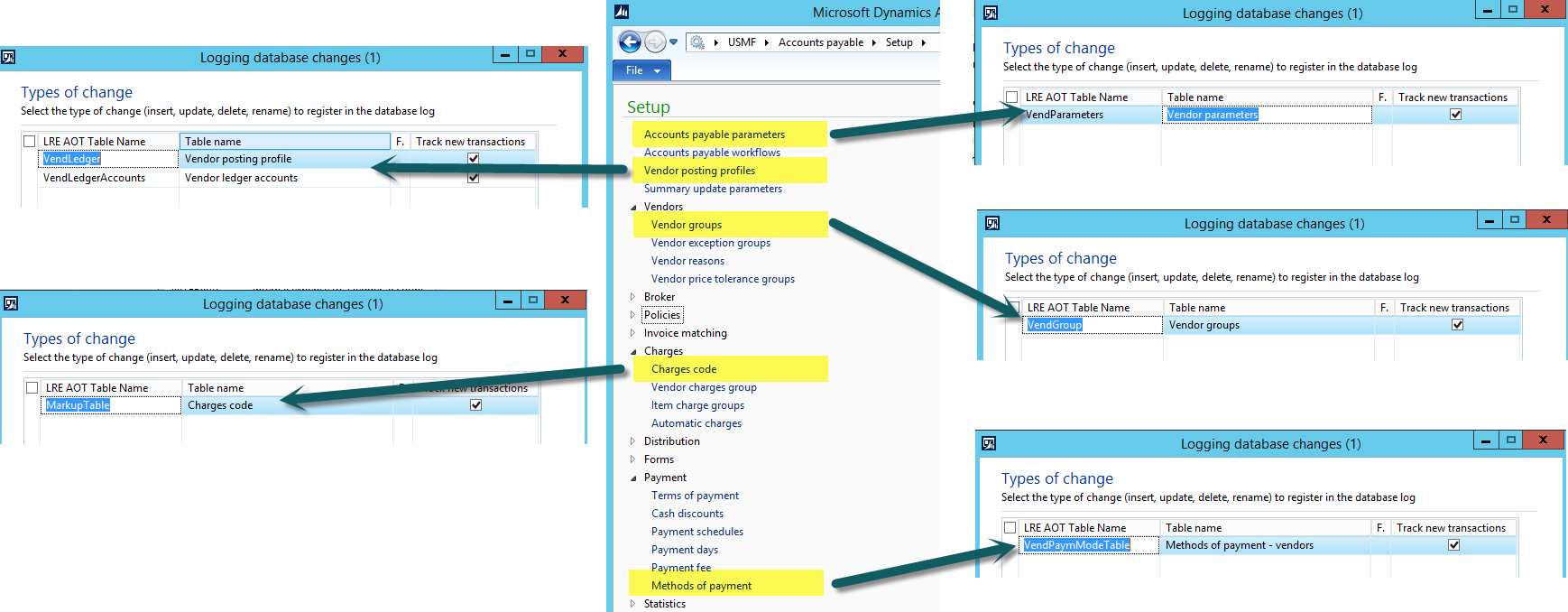Image resolution: width=1568 pixels, height=612 pixels.
Task: Collapse the Payment section in Setup
Action: click(633, 478)
